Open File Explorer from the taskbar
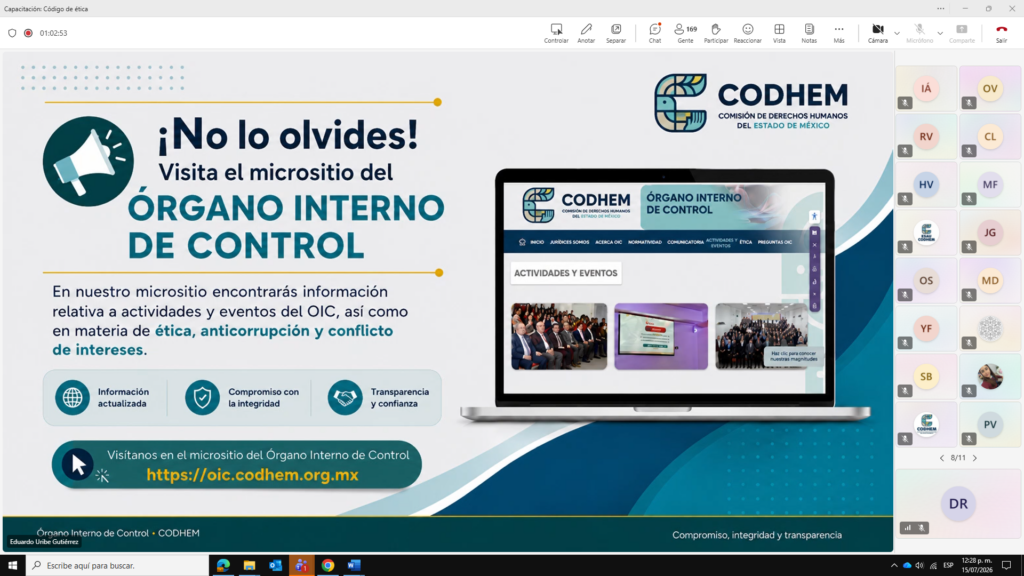Image resolution: width=1024 pixels, height=576 pixels. point(249,565)
